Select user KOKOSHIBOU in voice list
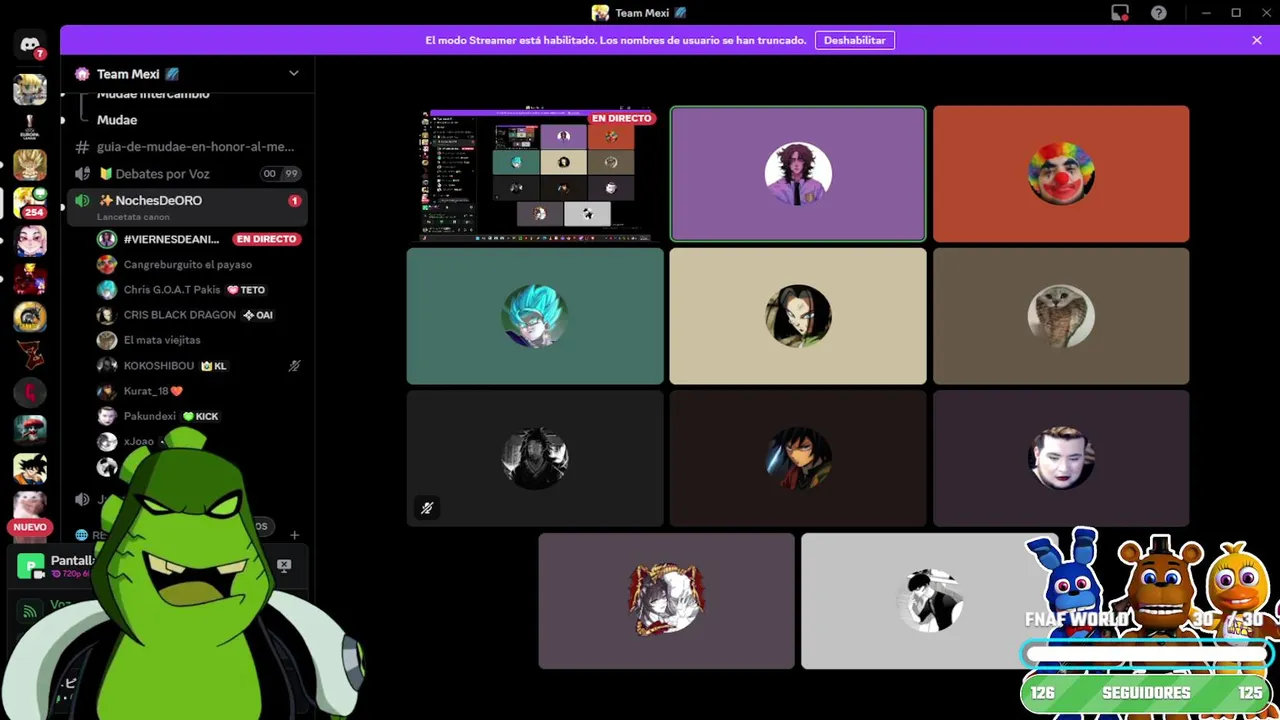The image size is (1280, 720). pos(159,366)
